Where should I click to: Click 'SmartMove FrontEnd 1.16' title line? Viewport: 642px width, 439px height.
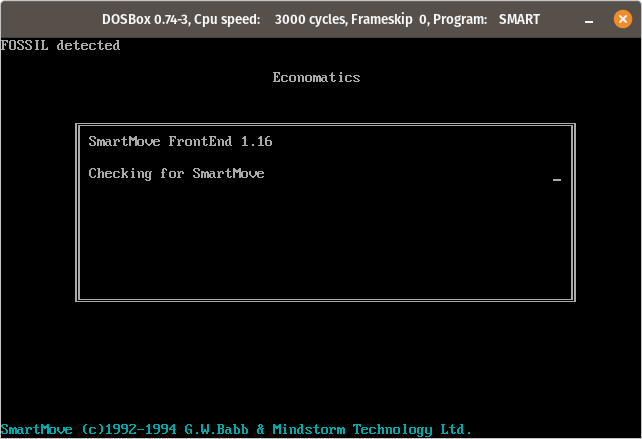[x=180, y=141]
